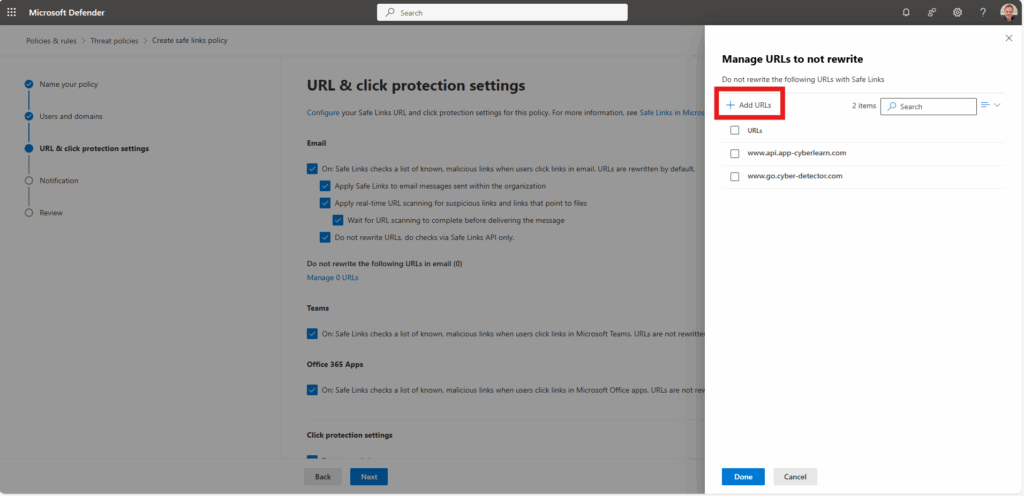This screenshot has width=1024, height=496.
Task: Open the Safe Links in Microsoft link
Action: click(x=671, y=113)
